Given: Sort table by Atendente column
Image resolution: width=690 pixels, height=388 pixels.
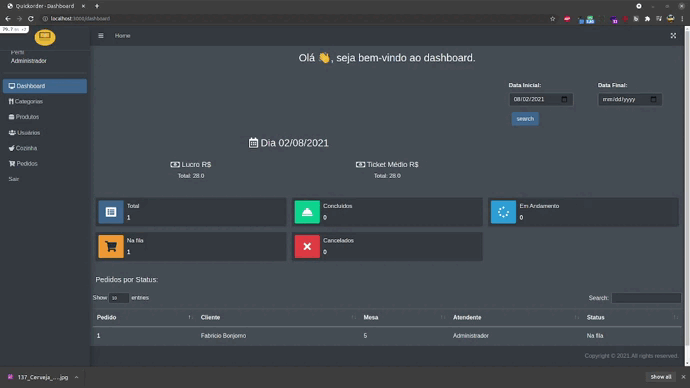Looking at the screenshot, I should pyautogui.click(x=515, y=317).
